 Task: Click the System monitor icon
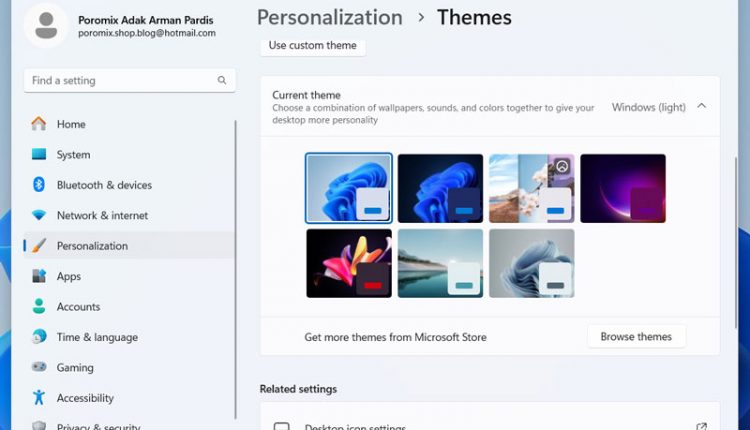(39, 154)
